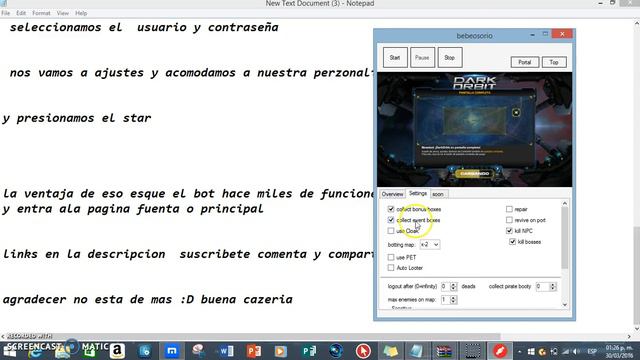Open the WinRAR books taskbar icon
Screen dimensions: 640x360
tap(444, 351)
